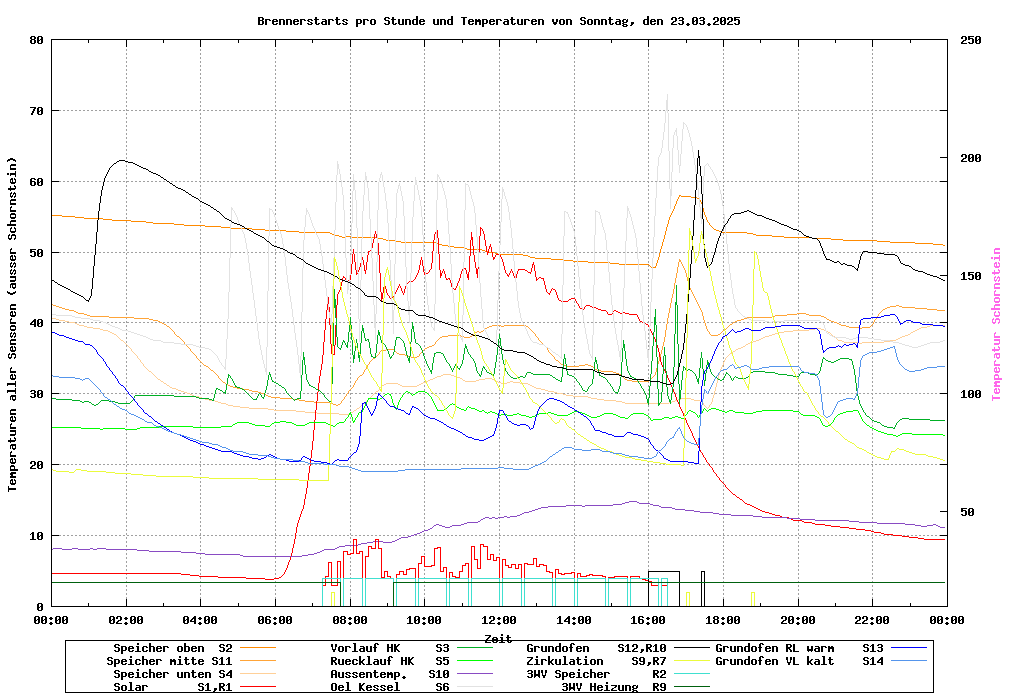Click the 12:00 time axis tick label
Viewport: 1024px width, 700px height.
click(498, 620)
